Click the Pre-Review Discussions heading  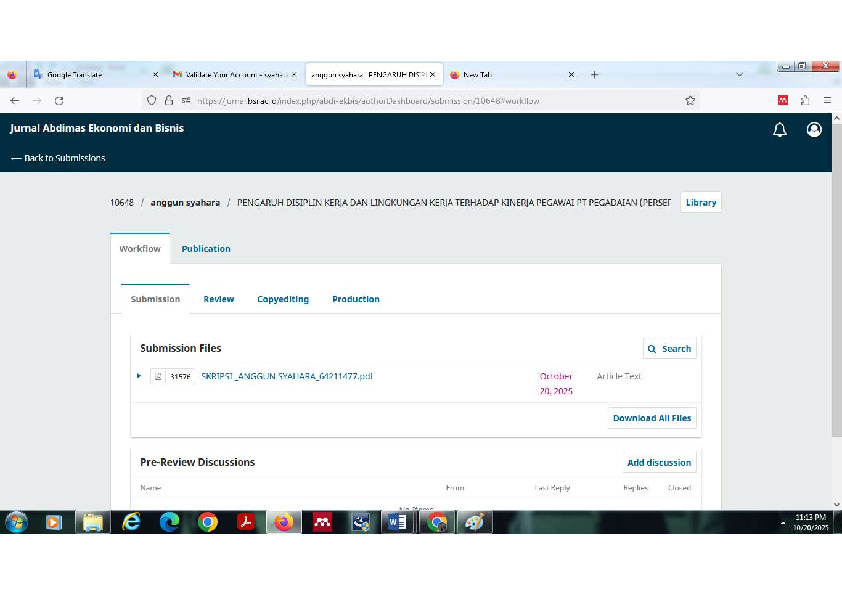[x=197, y=462]
